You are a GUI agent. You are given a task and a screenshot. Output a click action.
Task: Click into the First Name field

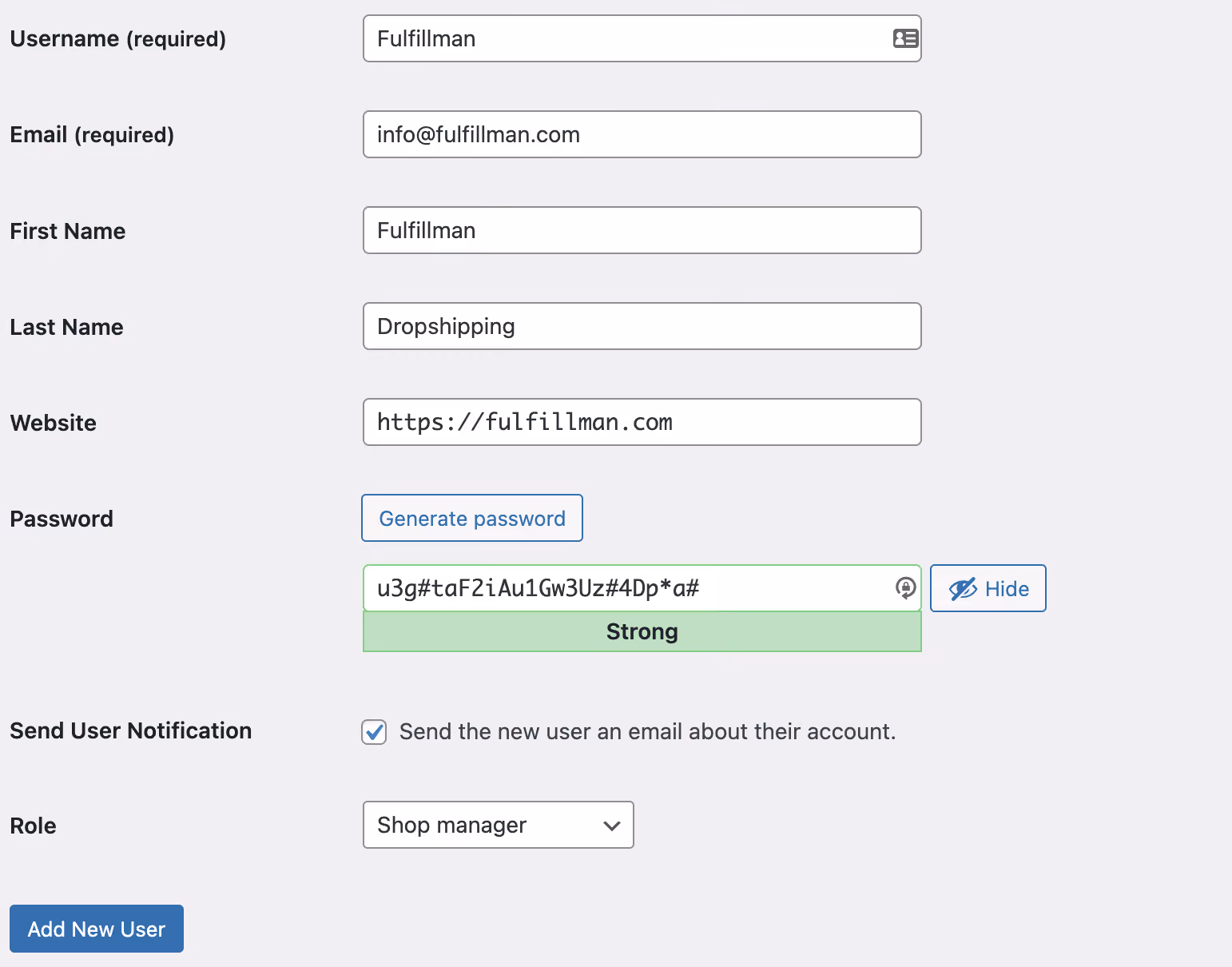(642, 230)
